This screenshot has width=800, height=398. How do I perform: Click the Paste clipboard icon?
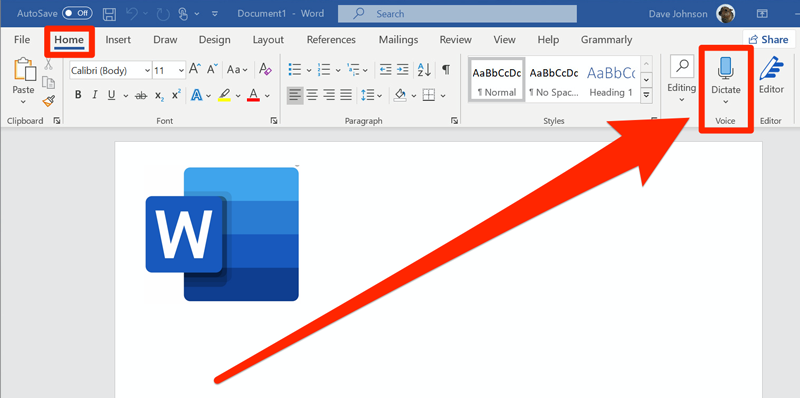[x=24, y=69]
